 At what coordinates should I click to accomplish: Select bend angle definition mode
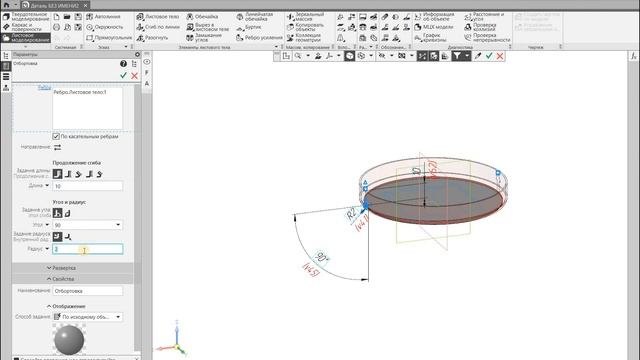tap(58, 213)
